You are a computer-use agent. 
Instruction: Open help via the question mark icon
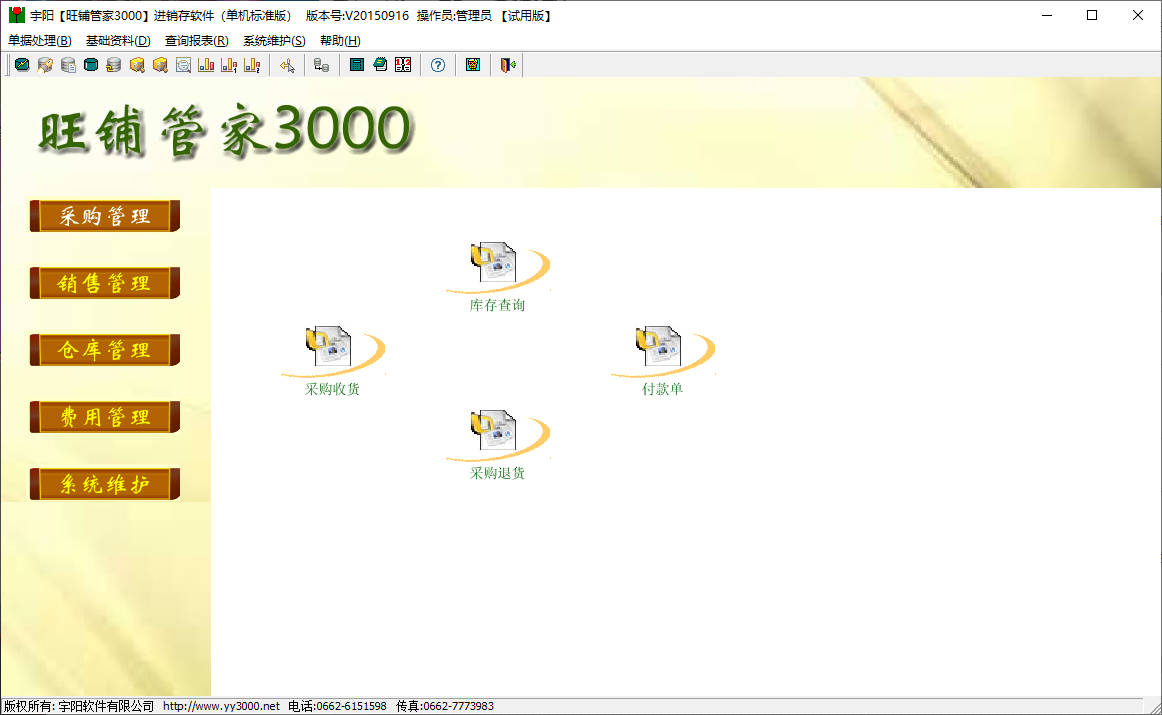pyautogui.click(x=438, y=65)
